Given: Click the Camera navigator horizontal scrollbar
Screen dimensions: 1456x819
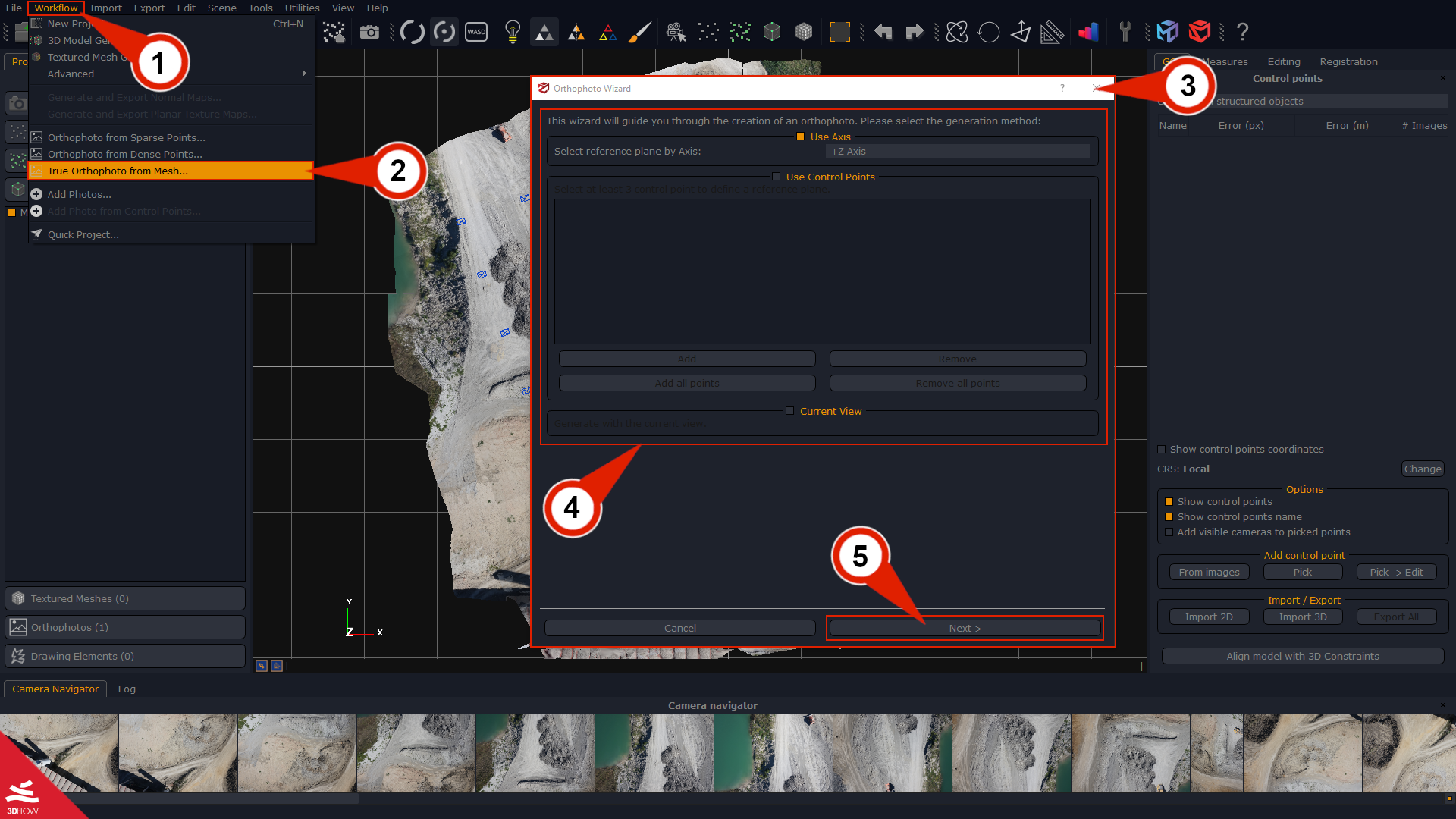Looking at the screenshot, I should [x=179, y=799].
